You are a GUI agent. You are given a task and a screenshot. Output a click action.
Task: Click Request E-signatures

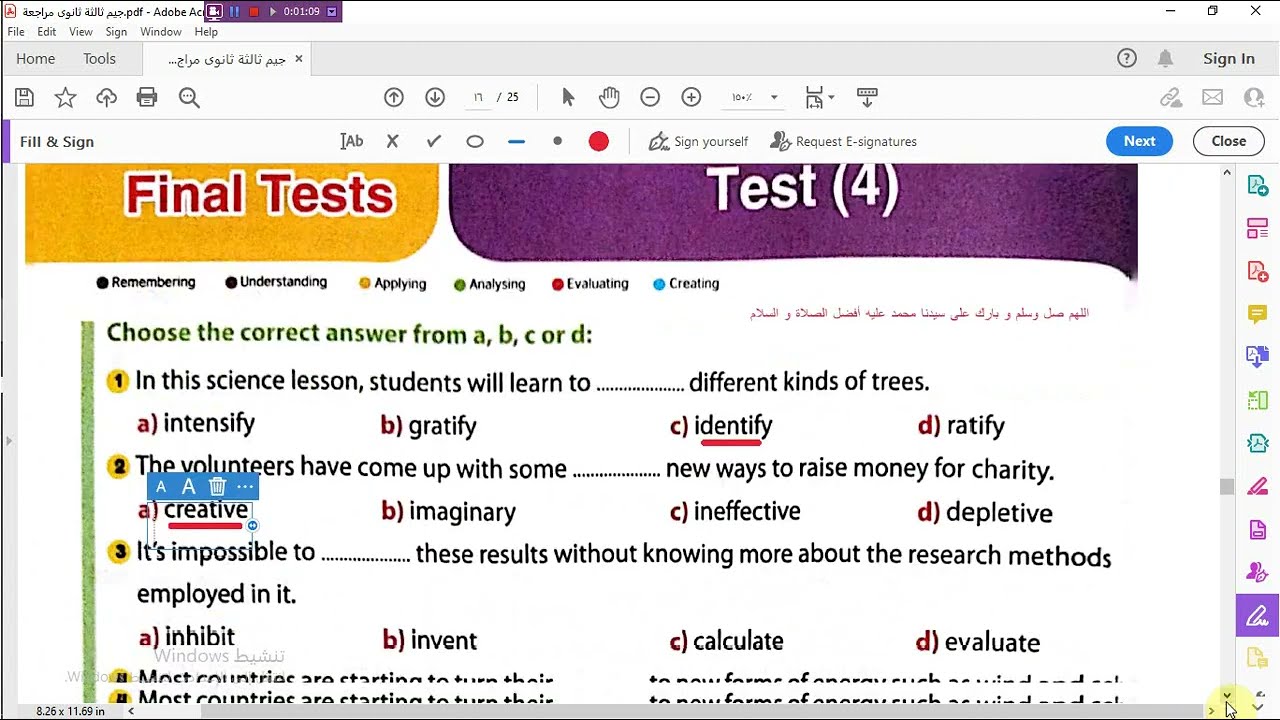(843, 141)
